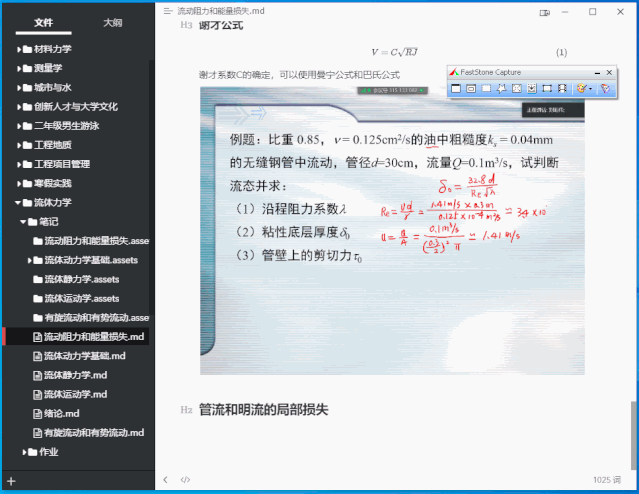Click the window title 流动阻力和能量损失.md
This screenshot has width=639, height=494.
pos(221,11)
